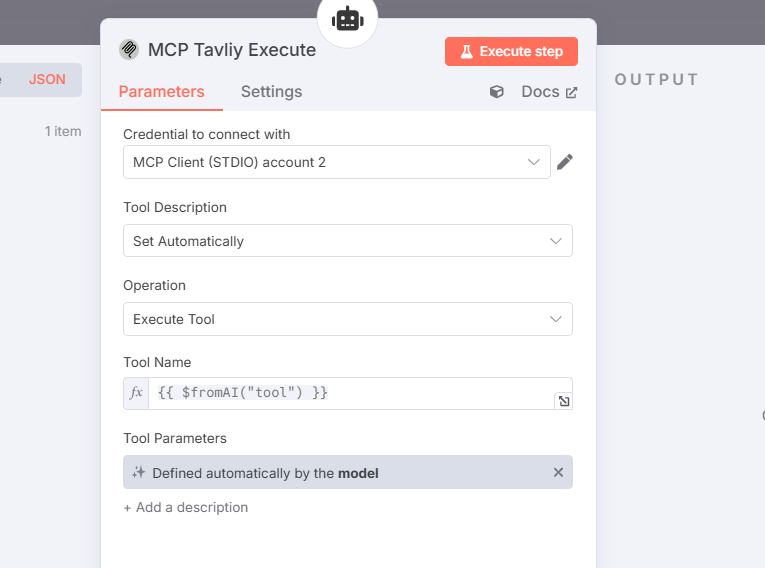Expand the Tool Description dropdown

coord(348,241)
